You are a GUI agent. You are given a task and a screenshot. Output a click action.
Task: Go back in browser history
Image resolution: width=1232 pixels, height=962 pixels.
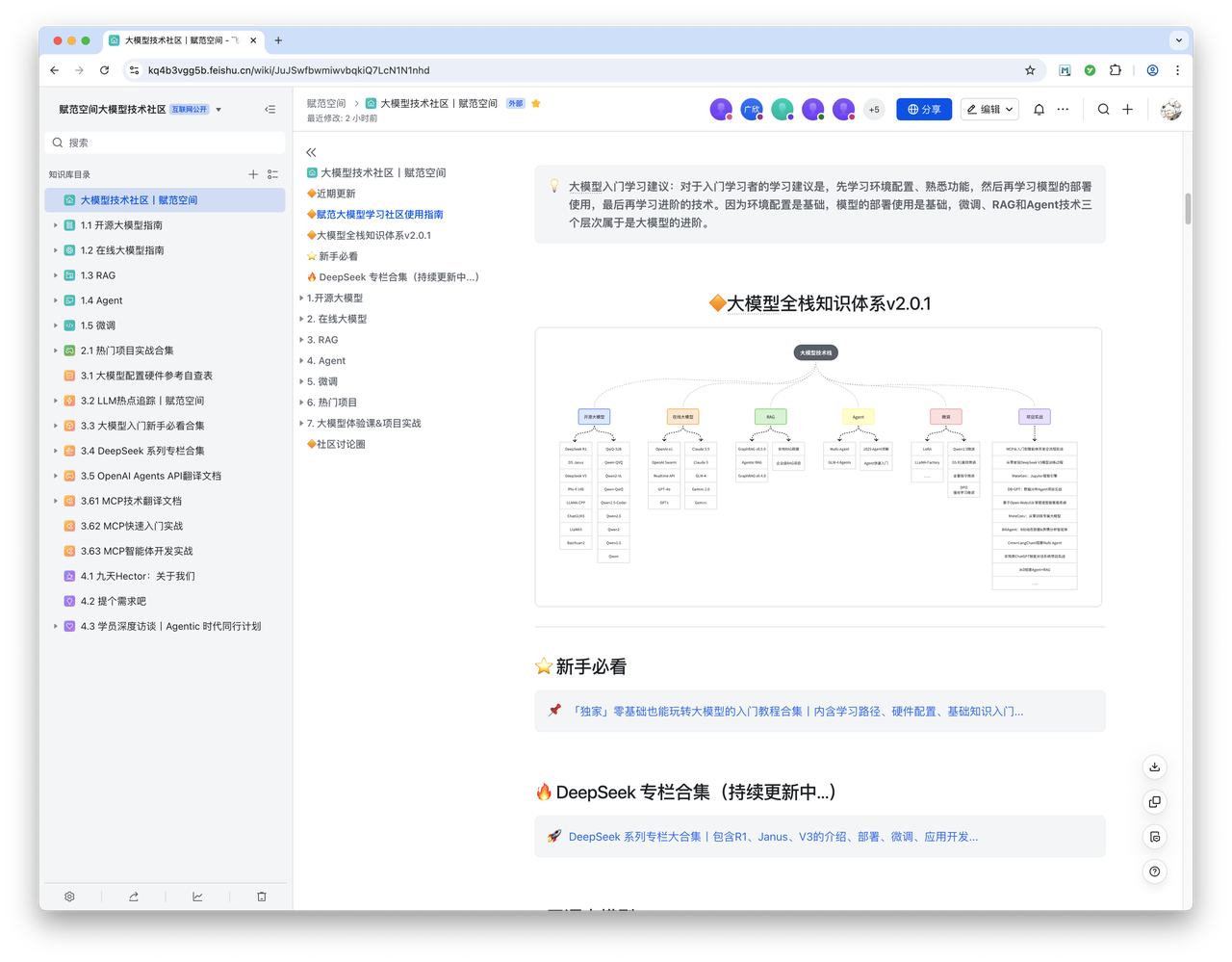coord(54,70)
